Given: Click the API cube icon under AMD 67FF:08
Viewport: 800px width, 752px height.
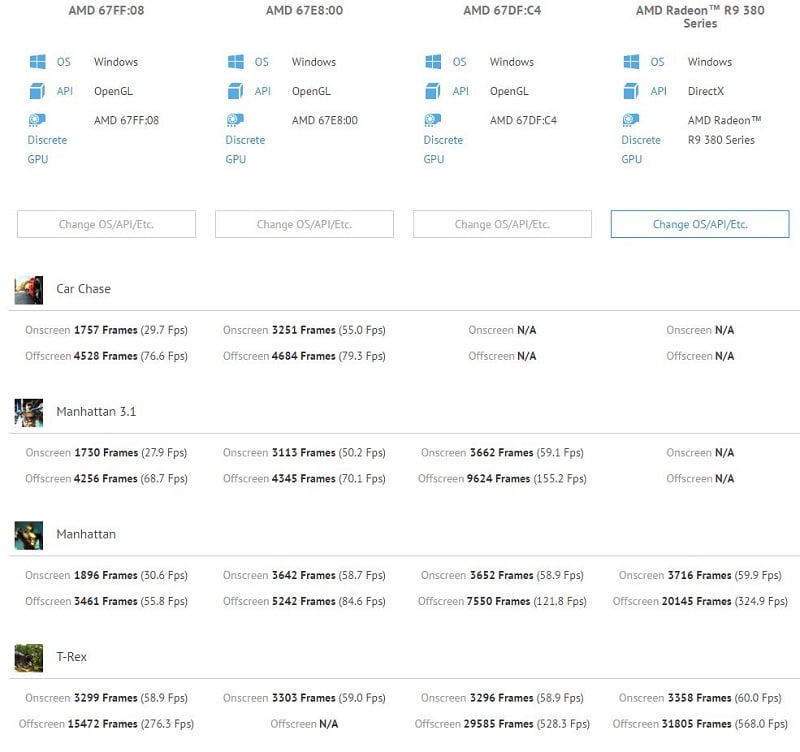Looking at the screenshot, I should click(37, 91).
